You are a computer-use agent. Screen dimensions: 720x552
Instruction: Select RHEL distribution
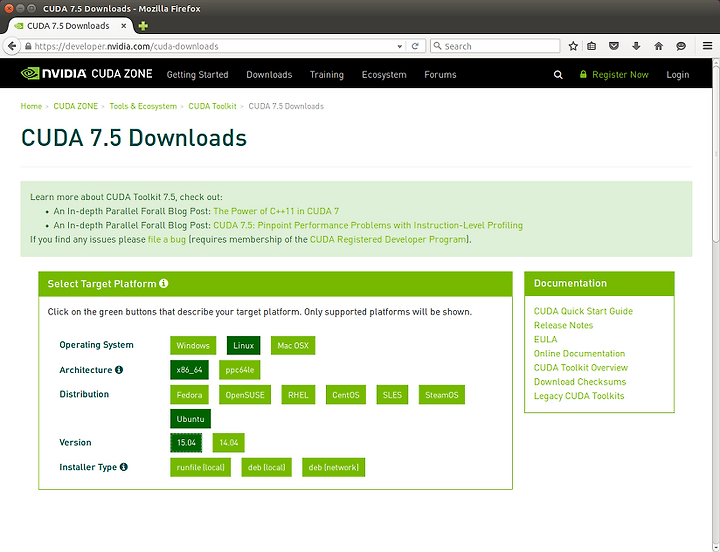pyautogui.click(x=298, y=394)
